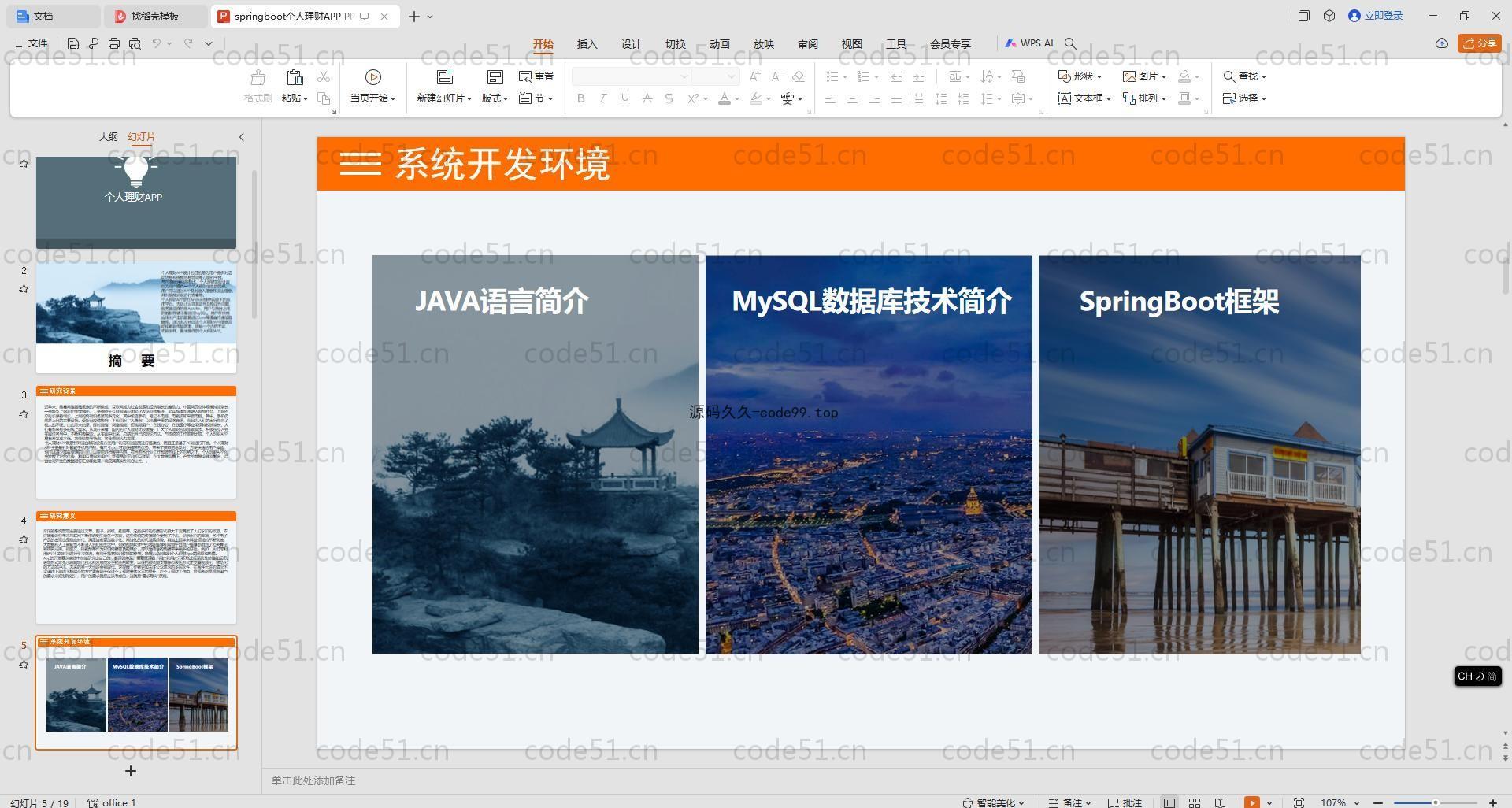Image resolution: width=1512 pixels, height=808 pixels.
Task: Click the Distribute text alignment icon
Action: [918, 98]
